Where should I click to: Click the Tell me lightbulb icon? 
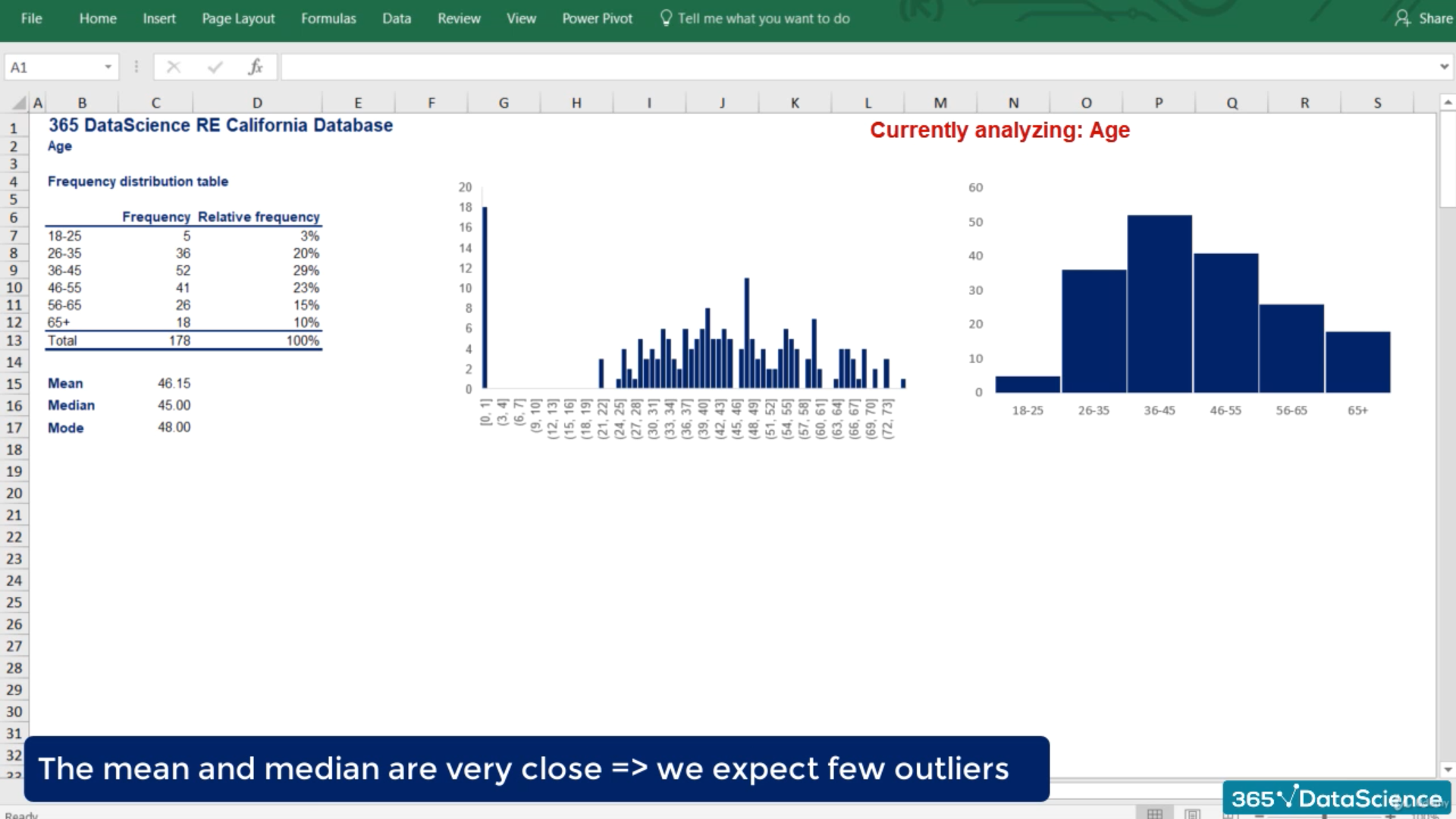666,18
